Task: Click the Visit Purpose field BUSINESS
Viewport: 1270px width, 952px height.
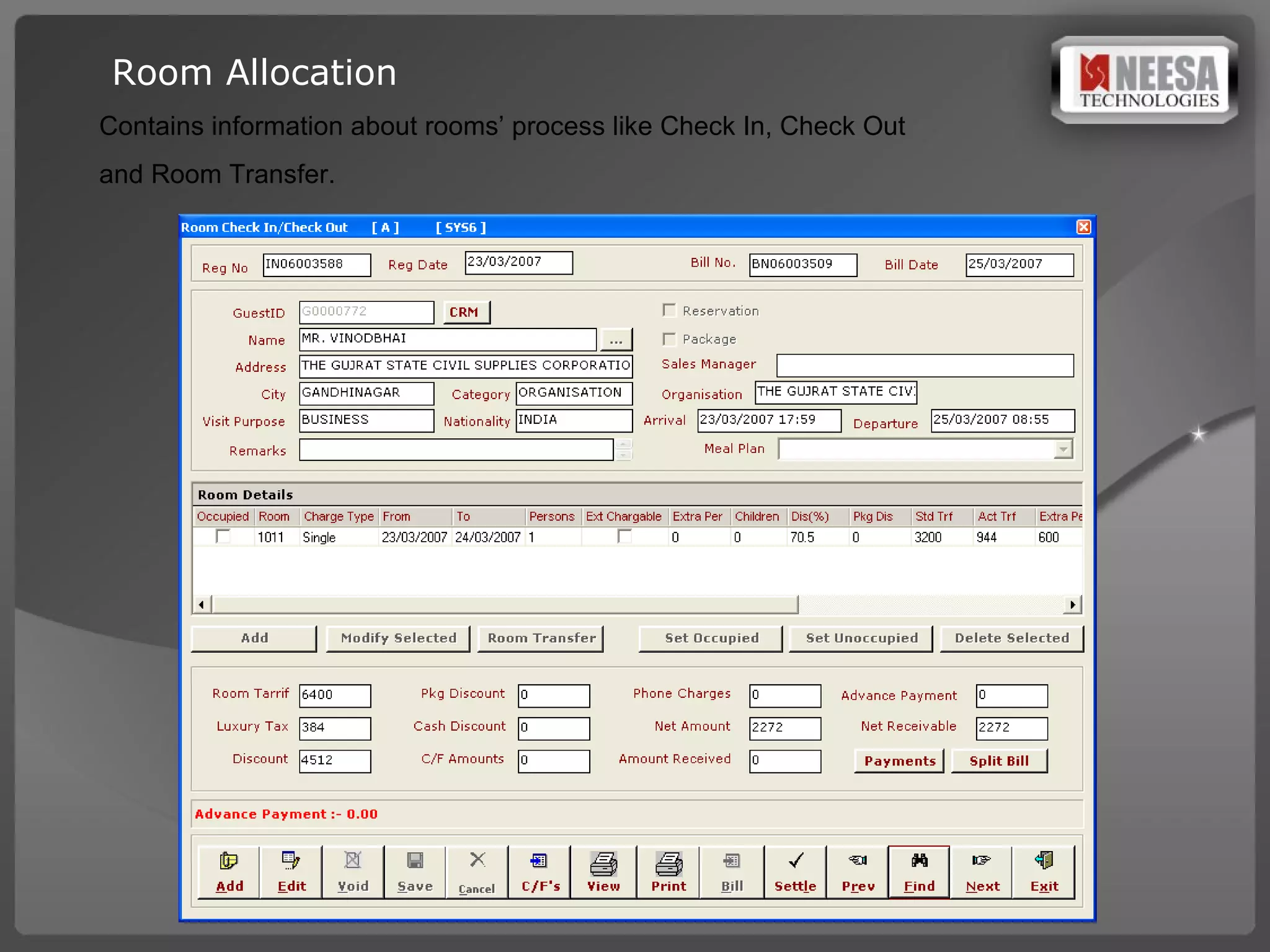Action: tap(366, 420)
